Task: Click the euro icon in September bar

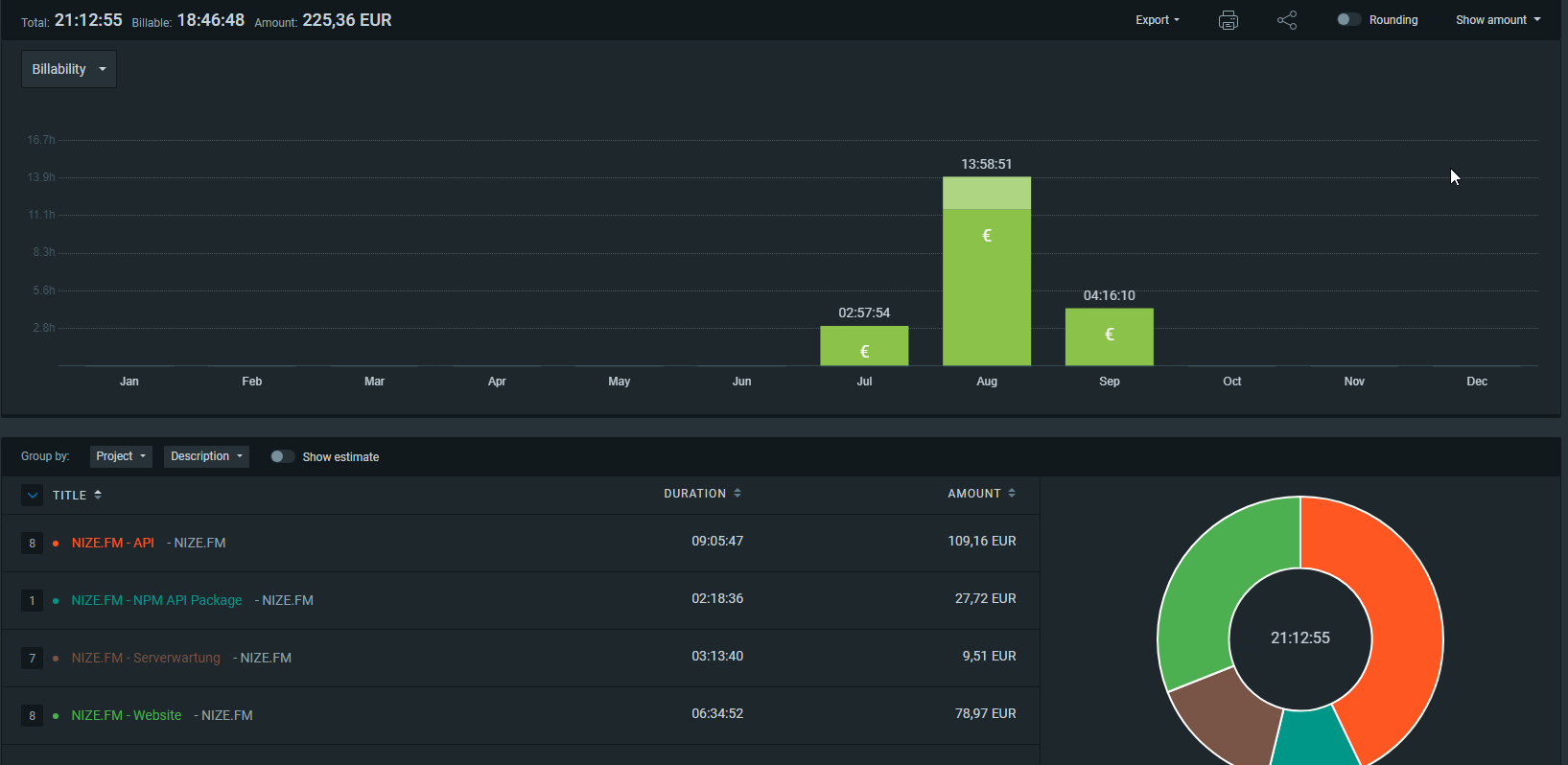Action: click(x=1110, y=335)
